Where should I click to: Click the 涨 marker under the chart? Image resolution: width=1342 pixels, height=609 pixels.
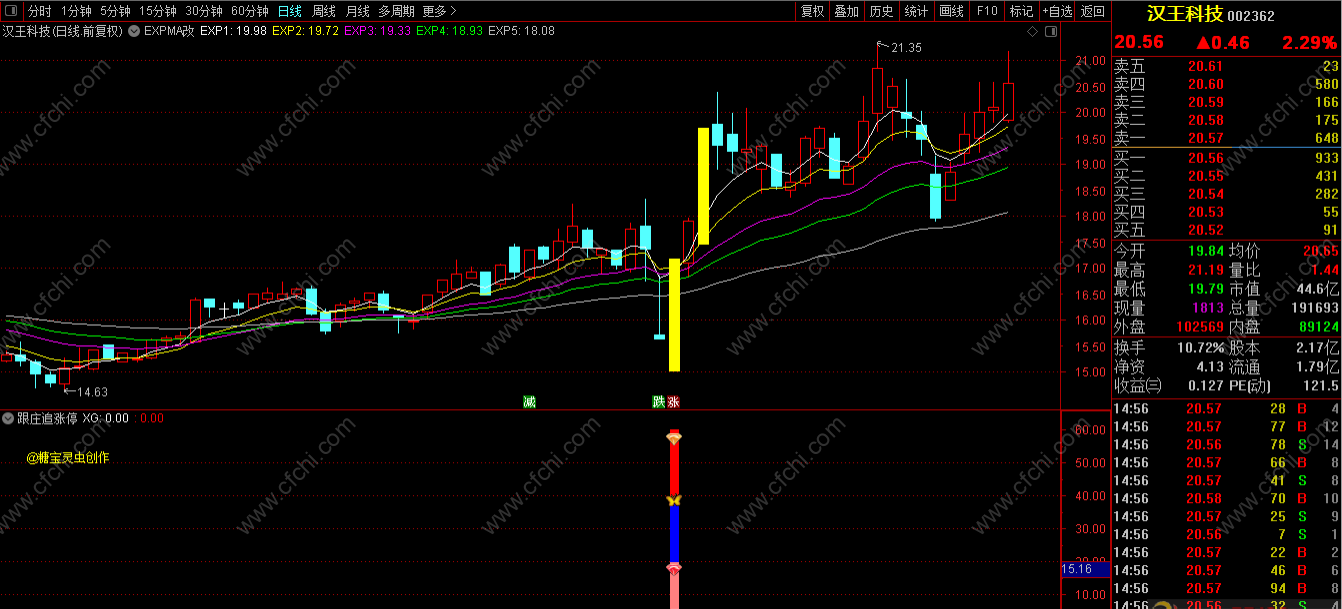pos(674,402)
